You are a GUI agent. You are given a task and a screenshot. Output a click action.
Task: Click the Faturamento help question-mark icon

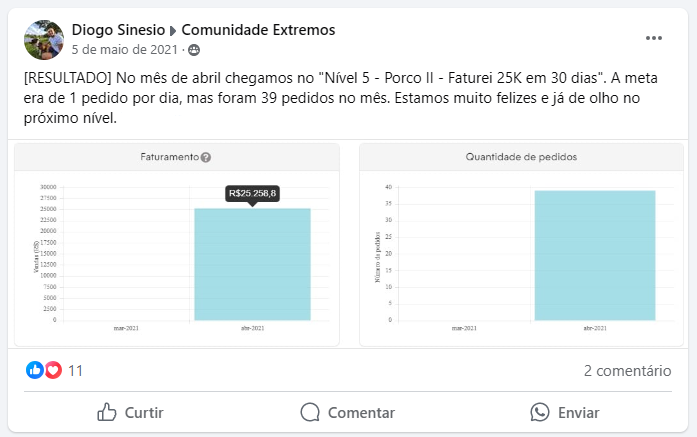(205, 157)
